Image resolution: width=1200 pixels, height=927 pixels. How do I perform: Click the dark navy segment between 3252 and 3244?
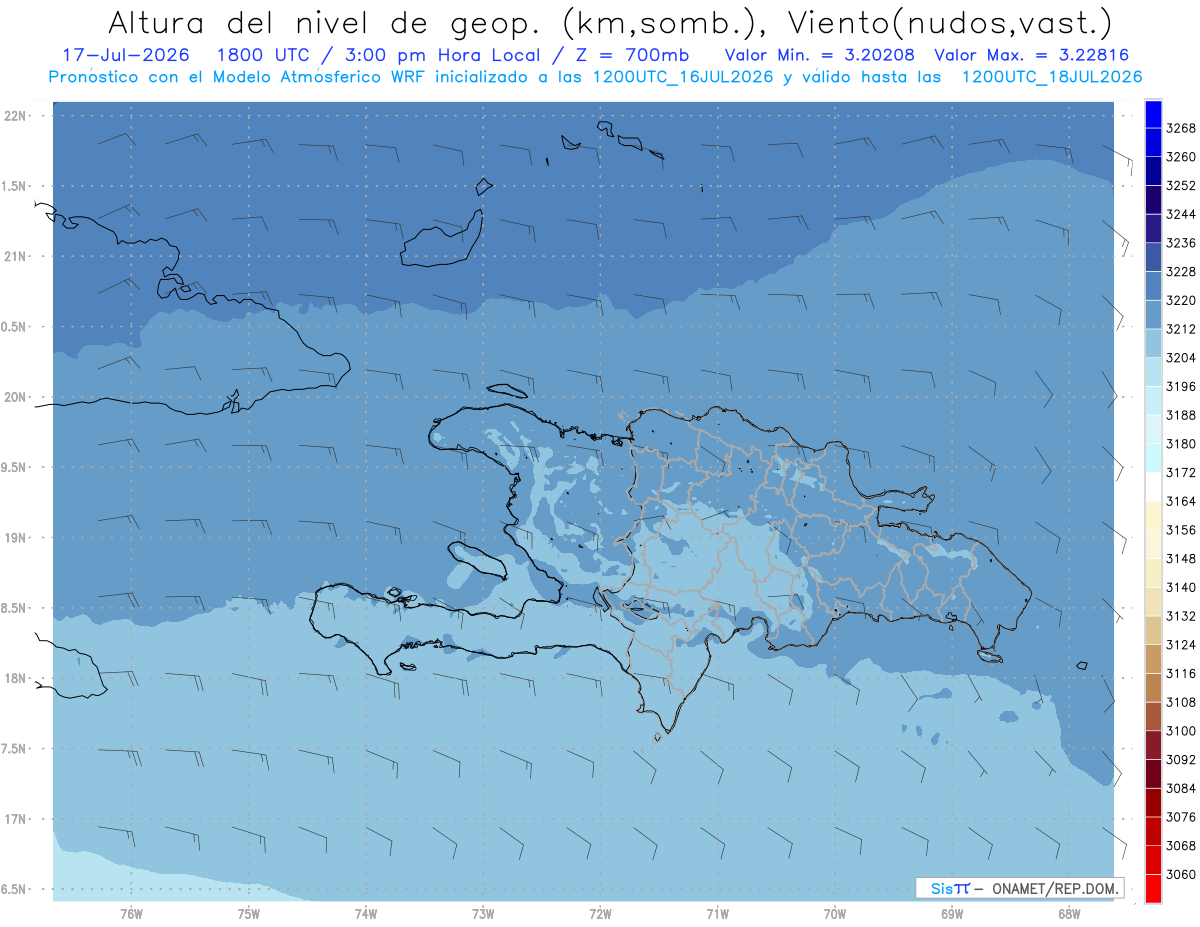coord(1153,200)
